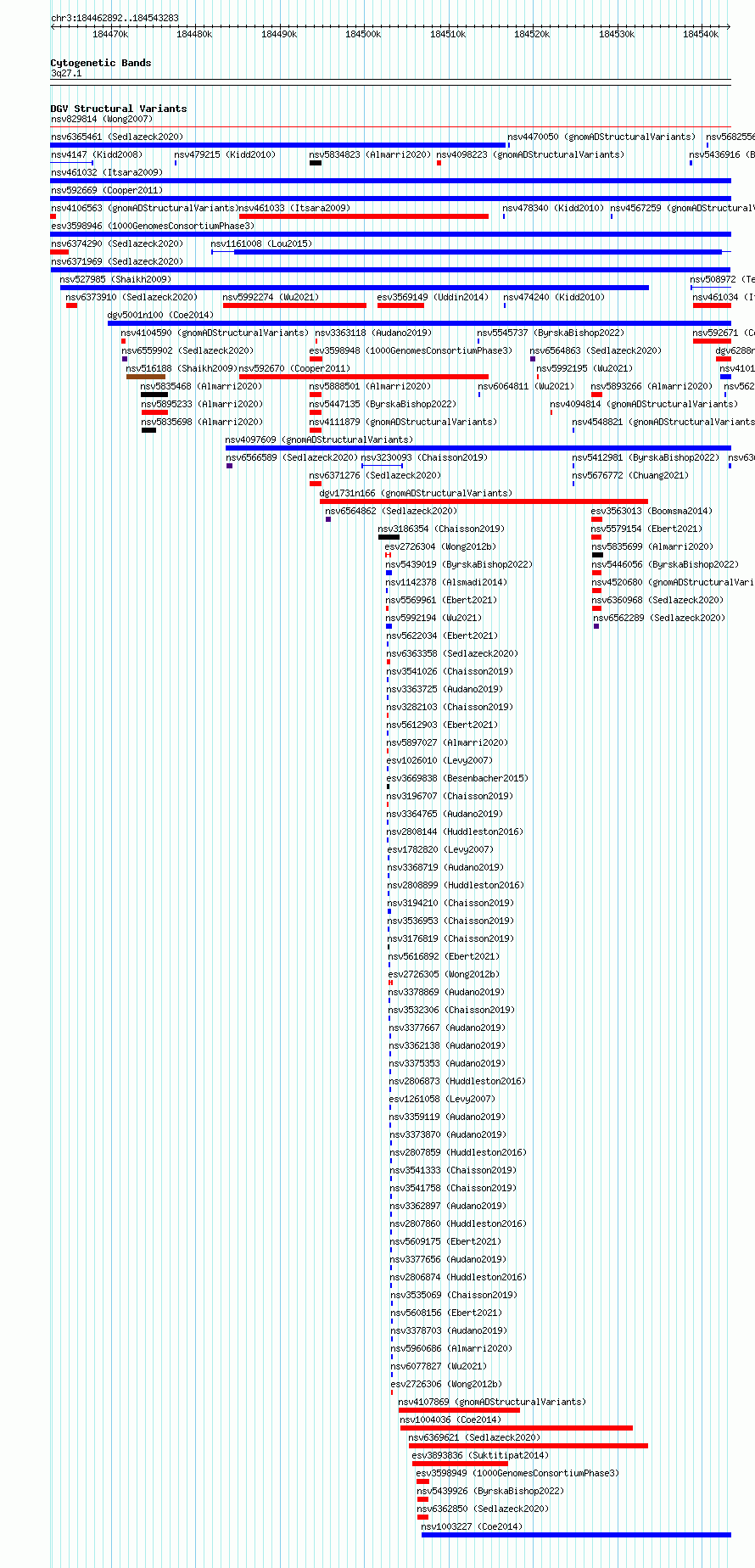
Task: Click the nsv5439926 (ByrskaBishop2022) label
Action: (490, 1491)
